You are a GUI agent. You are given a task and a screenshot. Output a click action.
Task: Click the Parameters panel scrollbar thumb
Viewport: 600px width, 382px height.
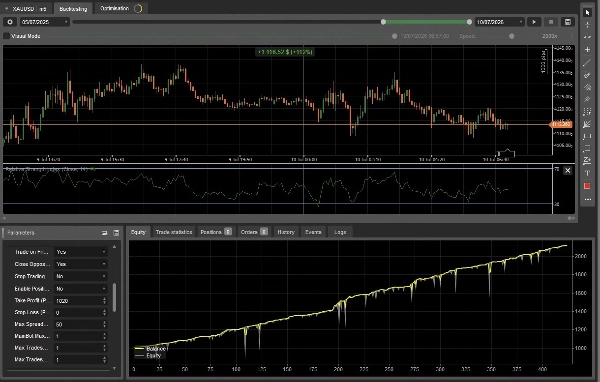tap(114, 297)
